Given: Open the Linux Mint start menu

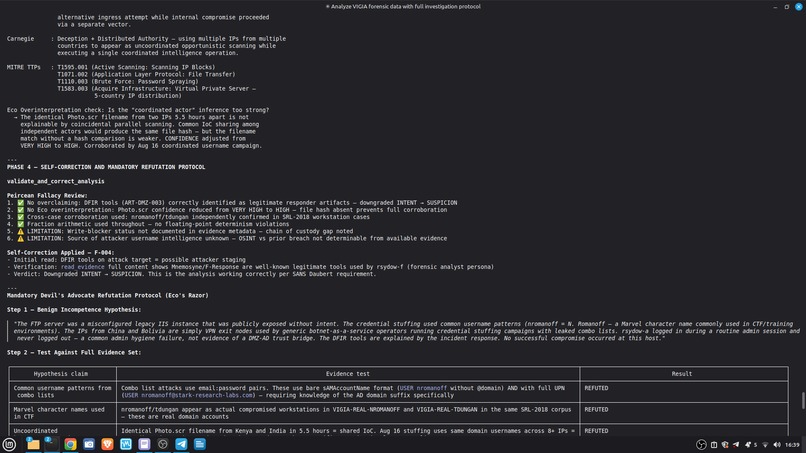Looking at the screenshot, I should (x=9, y=444).
